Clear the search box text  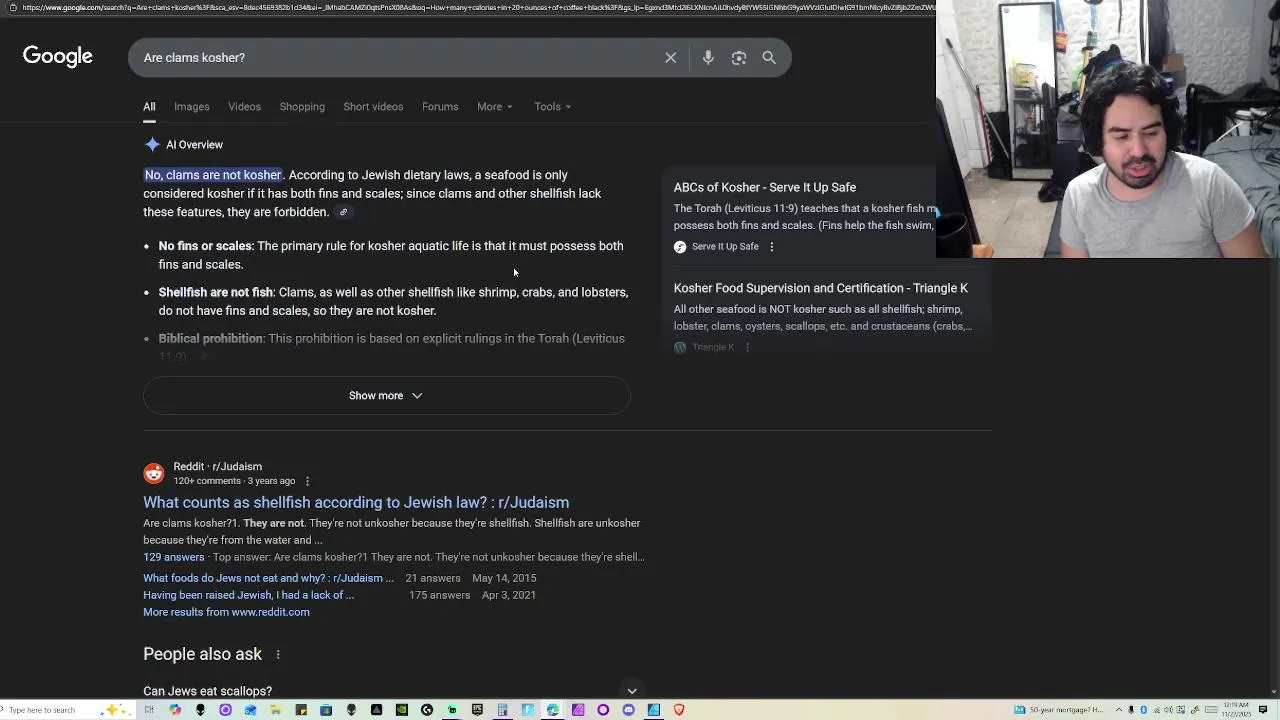pos(671,58)
